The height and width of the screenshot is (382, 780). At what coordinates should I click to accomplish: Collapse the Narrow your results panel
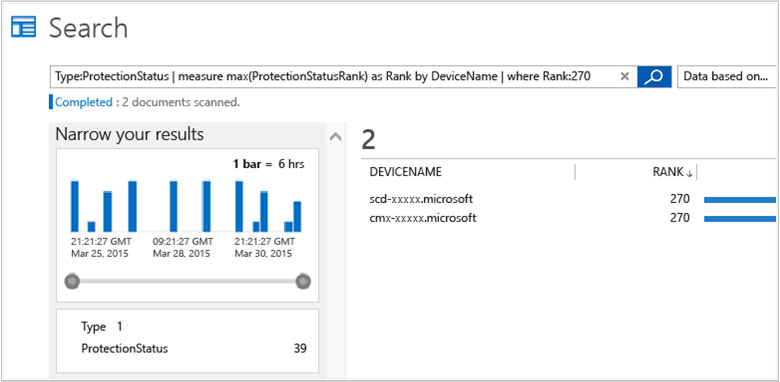[x=336, y=136]
